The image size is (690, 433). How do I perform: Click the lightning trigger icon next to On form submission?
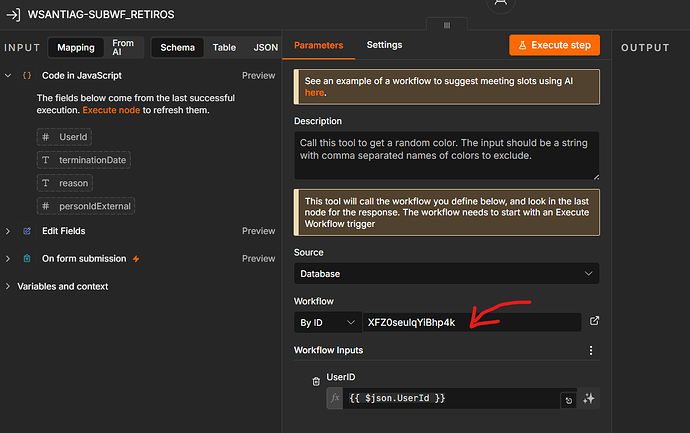point(136,259)
